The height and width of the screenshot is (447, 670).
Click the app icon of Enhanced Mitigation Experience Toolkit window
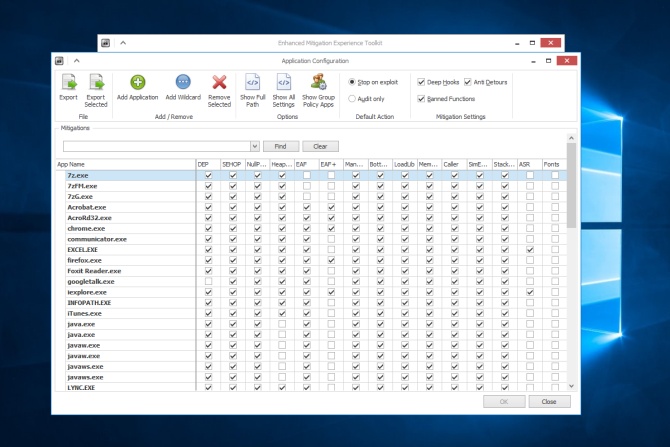click(x=106, y=43)
